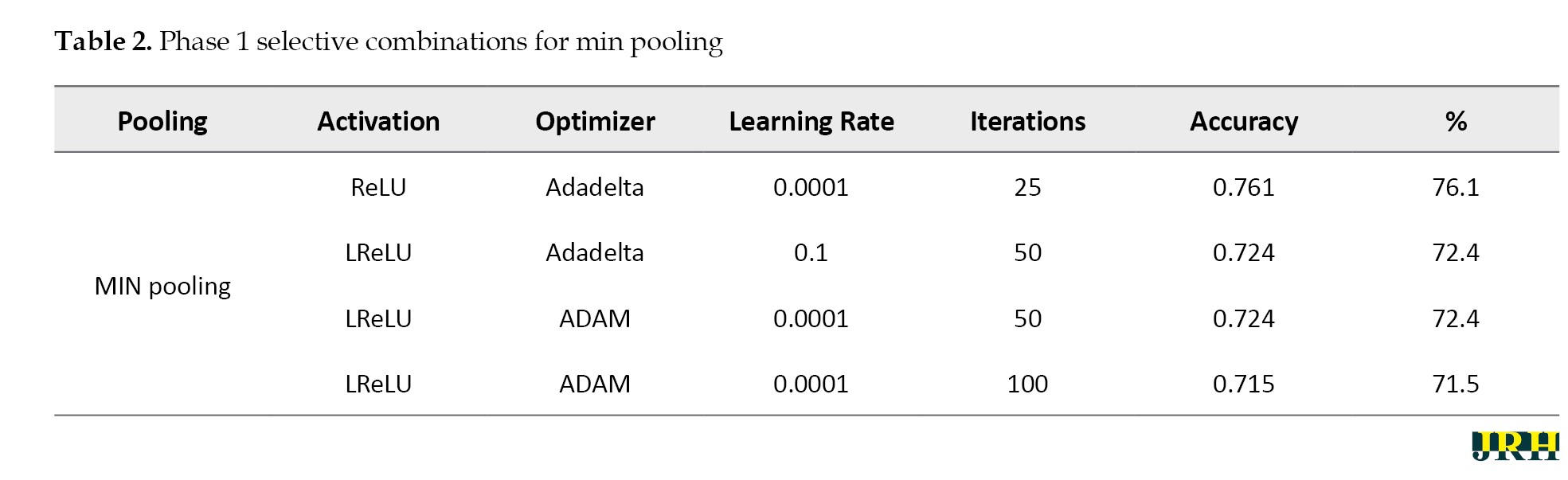Select the Learning Rate column header

[811, 121]
